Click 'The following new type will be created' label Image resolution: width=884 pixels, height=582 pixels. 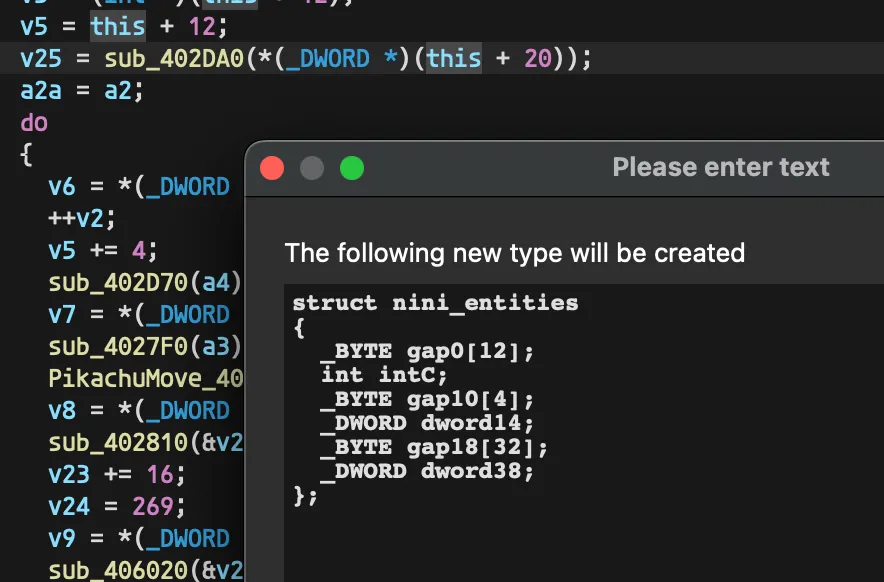click(x=515, y=253)
